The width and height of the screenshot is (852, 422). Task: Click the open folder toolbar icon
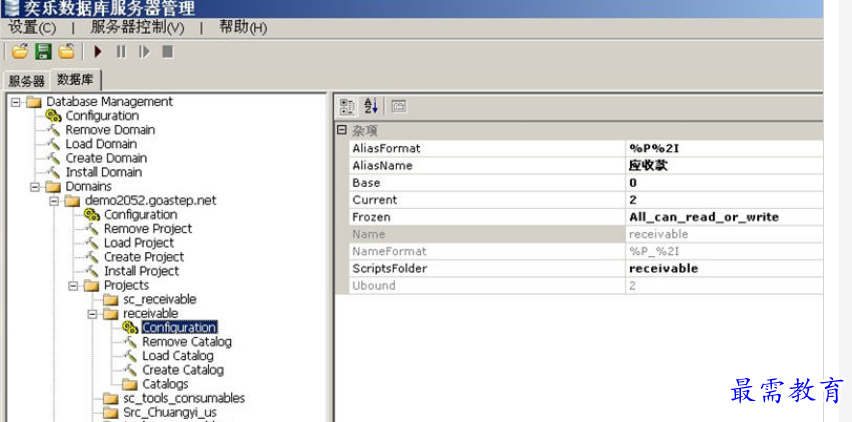point(20,52)
